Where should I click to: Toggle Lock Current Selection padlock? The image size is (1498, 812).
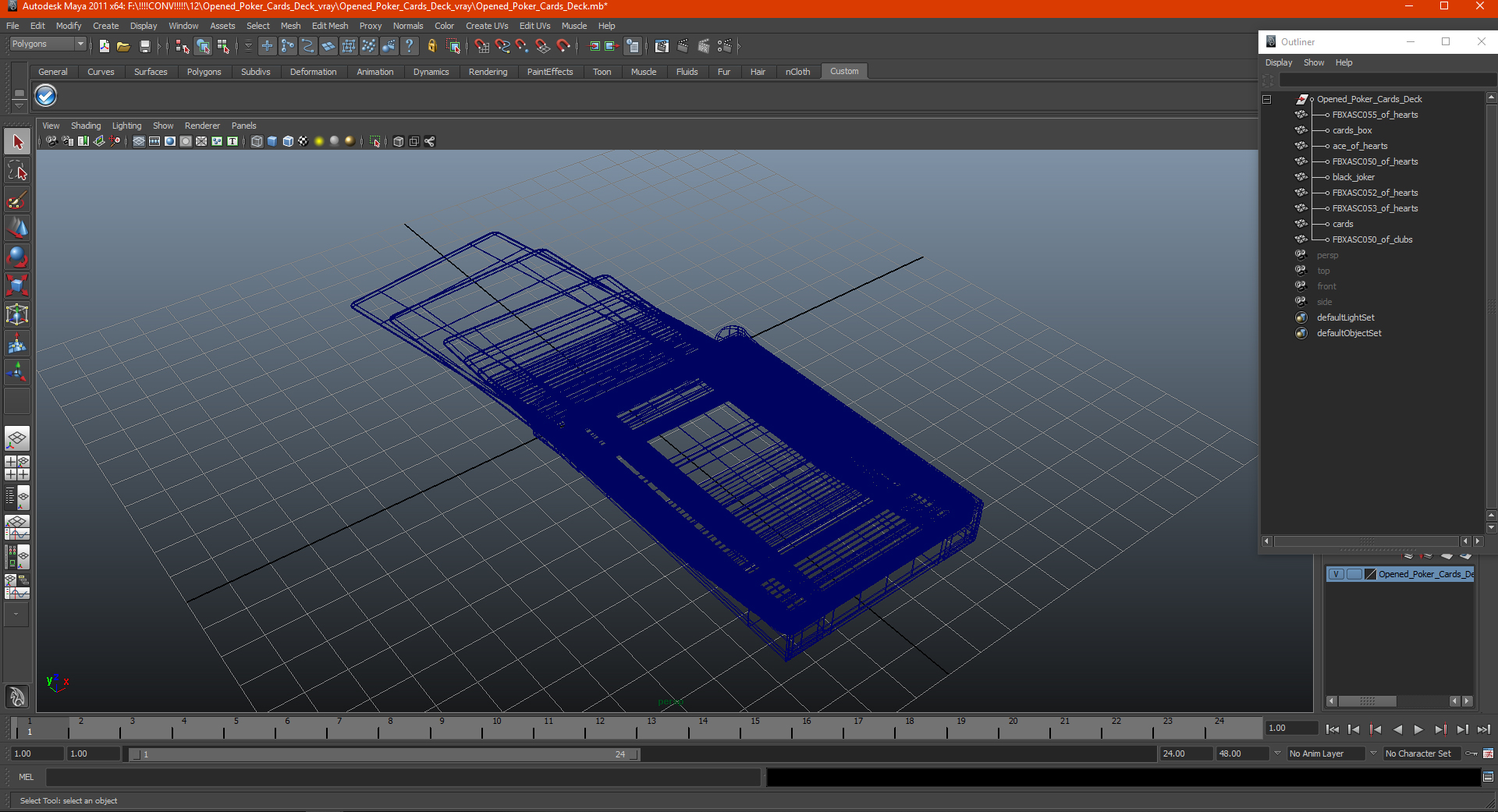point(432,46)
